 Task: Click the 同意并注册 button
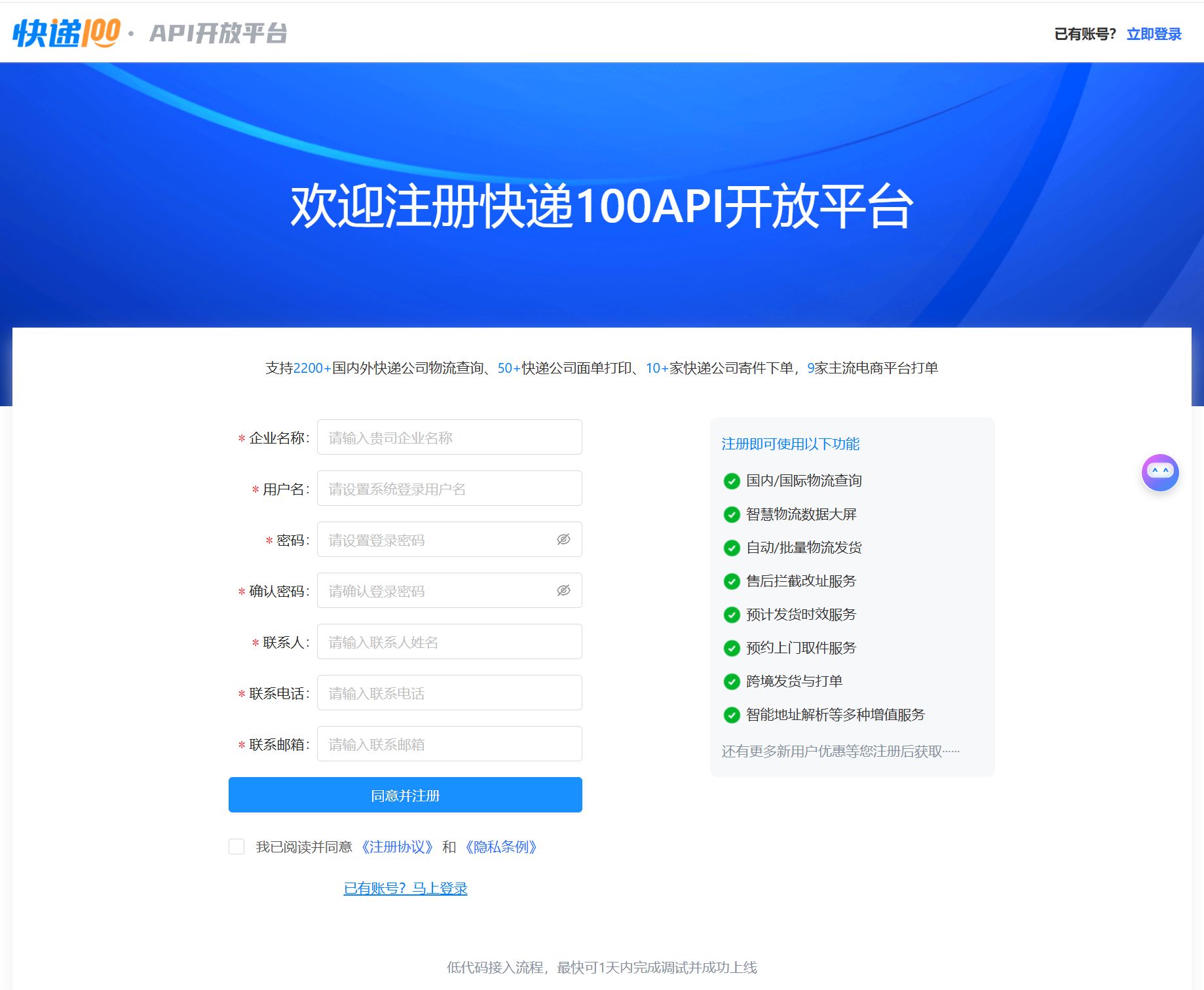(405, 795)
